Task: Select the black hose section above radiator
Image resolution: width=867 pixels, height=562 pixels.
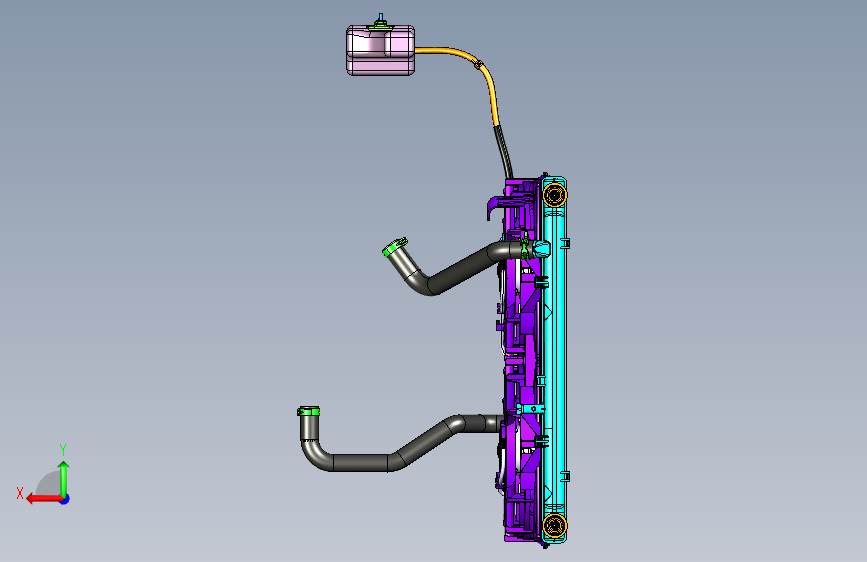Action: pyautogui.click(x=504, y=152)
